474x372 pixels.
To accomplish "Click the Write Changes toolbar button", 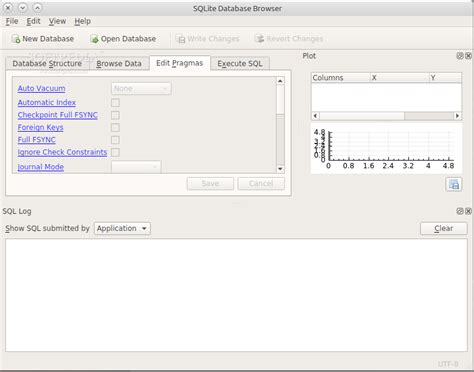I will point(207,39).
